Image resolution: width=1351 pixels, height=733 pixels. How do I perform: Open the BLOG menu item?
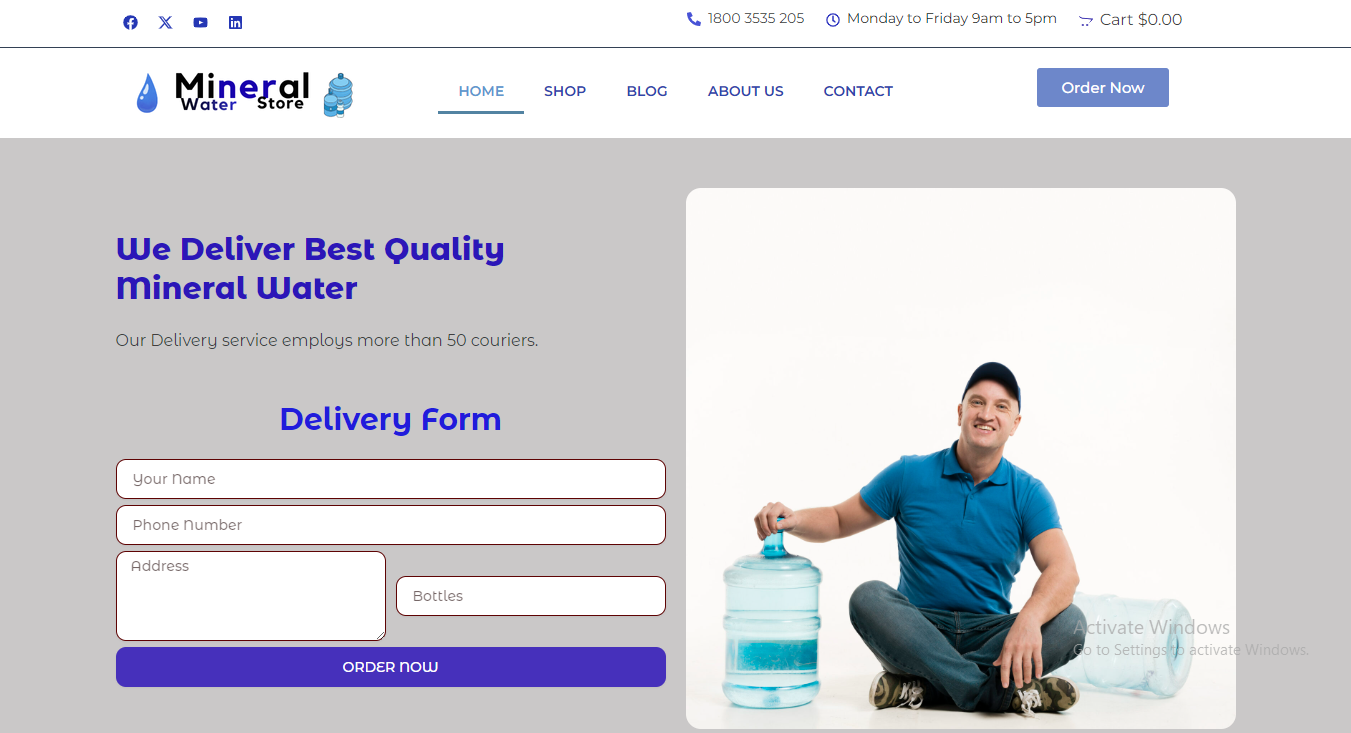(x=647, y=91)
